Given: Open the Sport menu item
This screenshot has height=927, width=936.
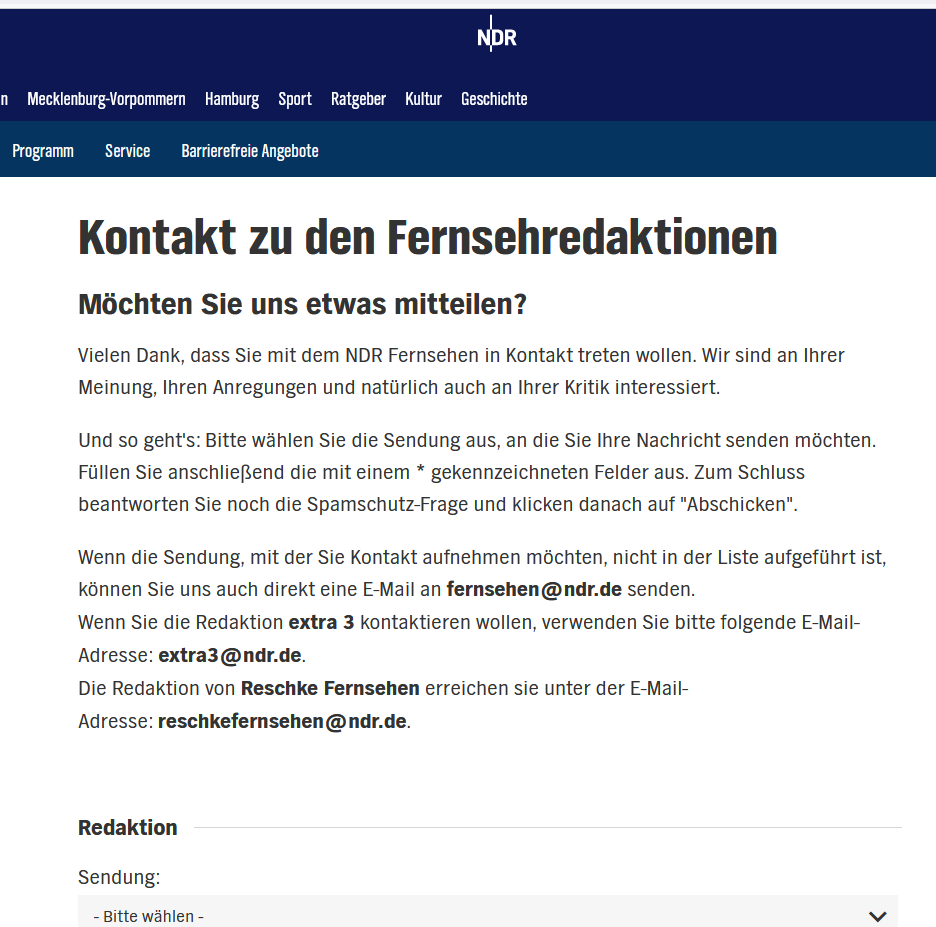Looking at the screenshot, I should 295,99.
